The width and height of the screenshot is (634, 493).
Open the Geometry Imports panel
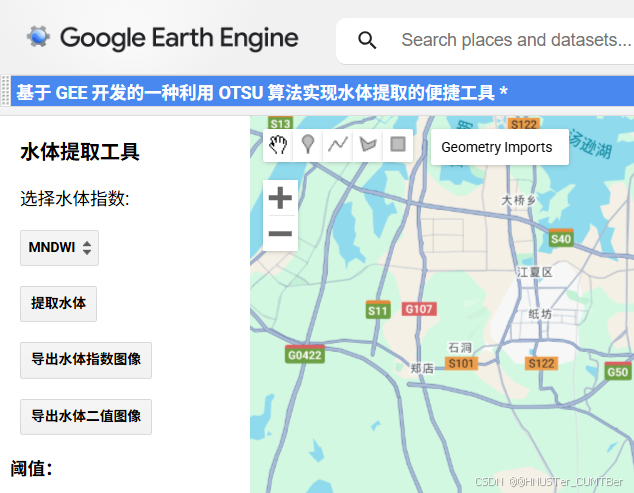500,147
